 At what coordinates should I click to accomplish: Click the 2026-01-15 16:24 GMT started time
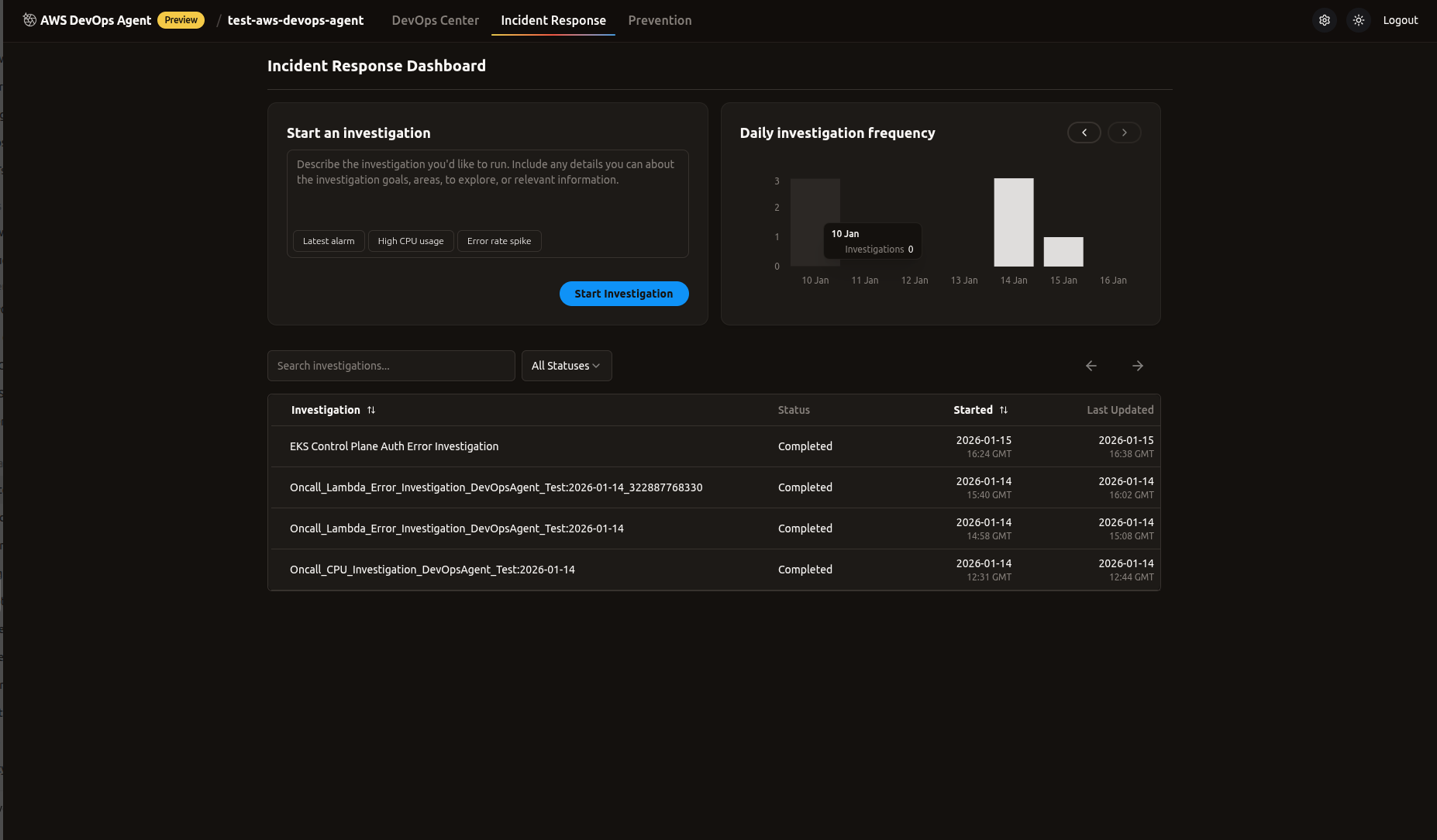pos(984,446)
